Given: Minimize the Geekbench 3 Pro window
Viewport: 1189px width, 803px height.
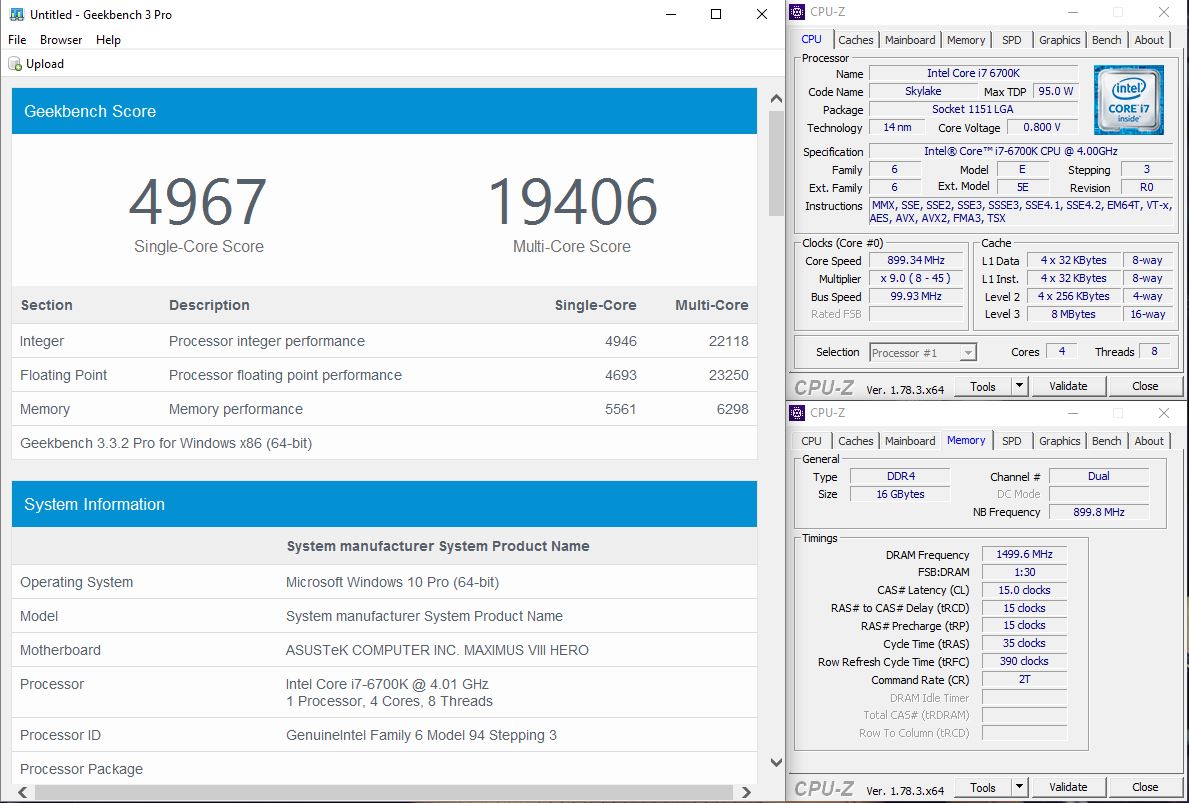Looking at the screenshot, I should coord(670,14).
